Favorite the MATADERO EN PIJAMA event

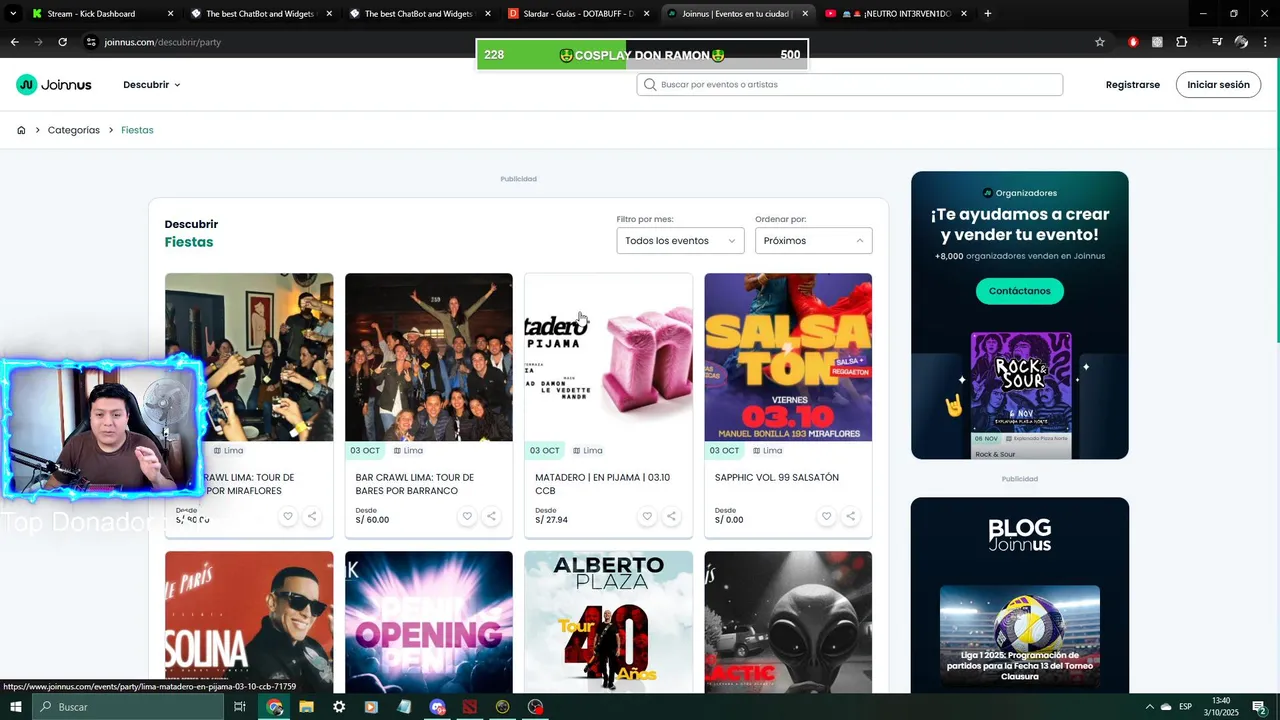[647, 516]
